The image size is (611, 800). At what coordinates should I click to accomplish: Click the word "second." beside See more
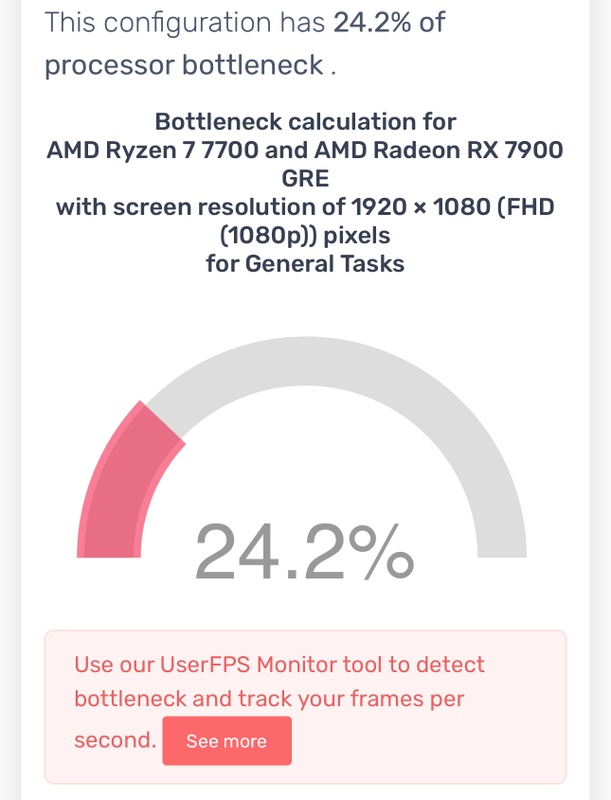click(115, 741)
